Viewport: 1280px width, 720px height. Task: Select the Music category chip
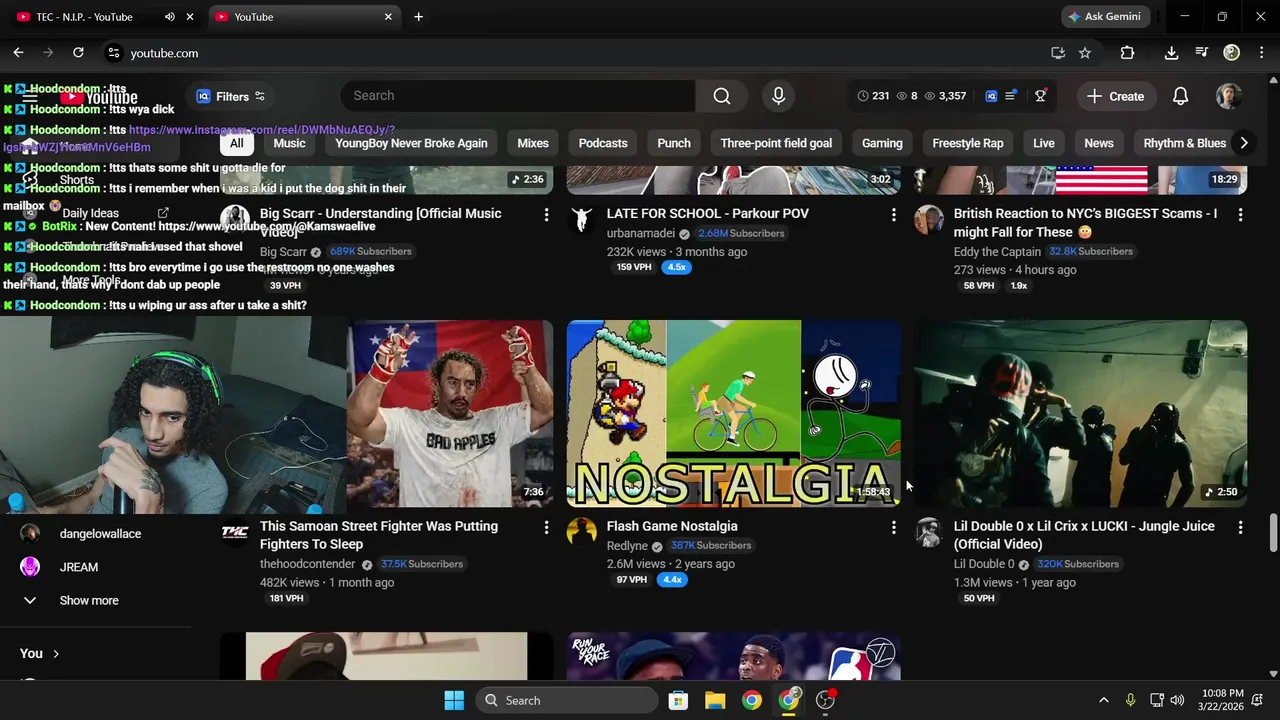click(x=289, y=143)
